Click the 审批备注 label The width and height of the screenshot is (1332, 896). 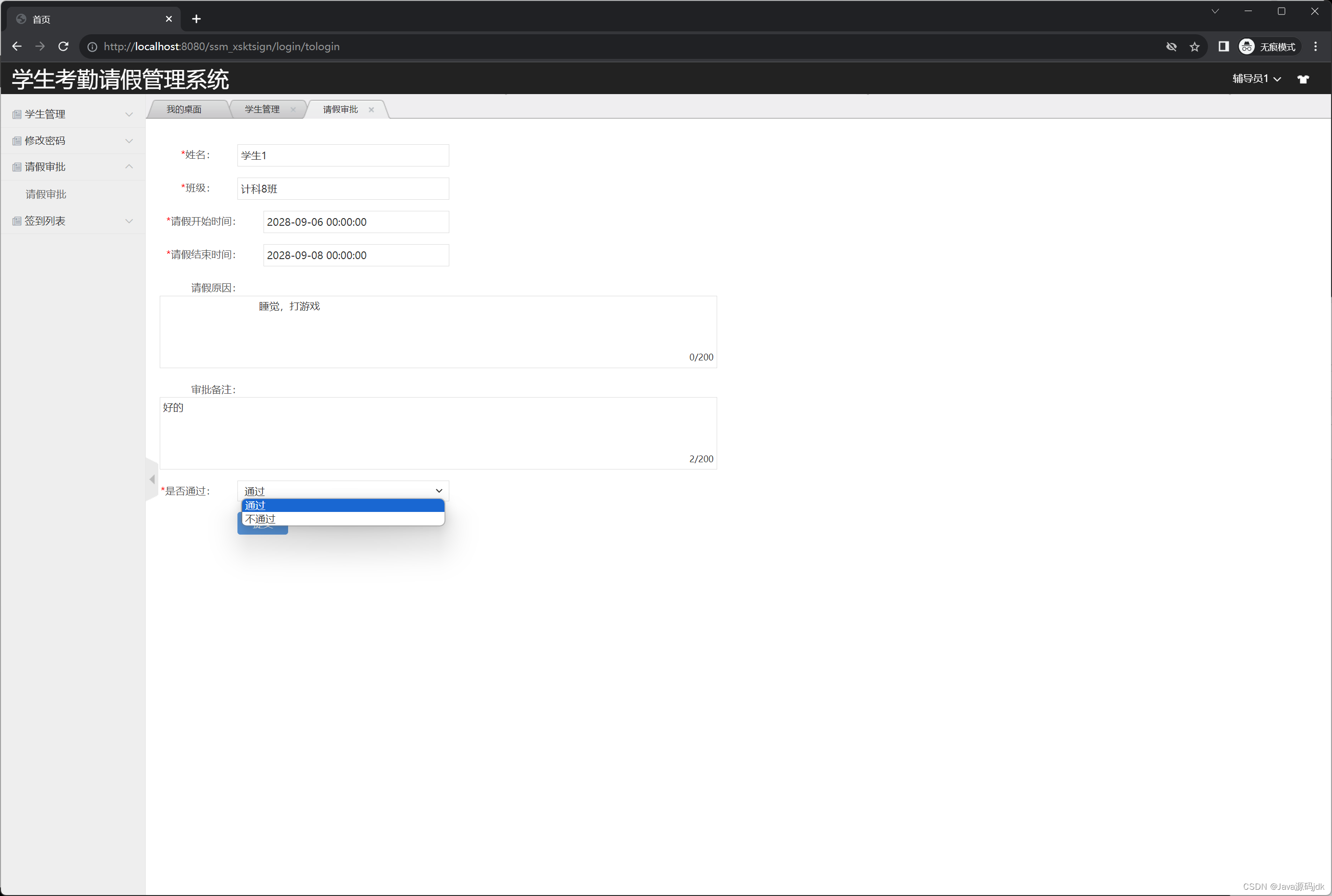(213, 390)
